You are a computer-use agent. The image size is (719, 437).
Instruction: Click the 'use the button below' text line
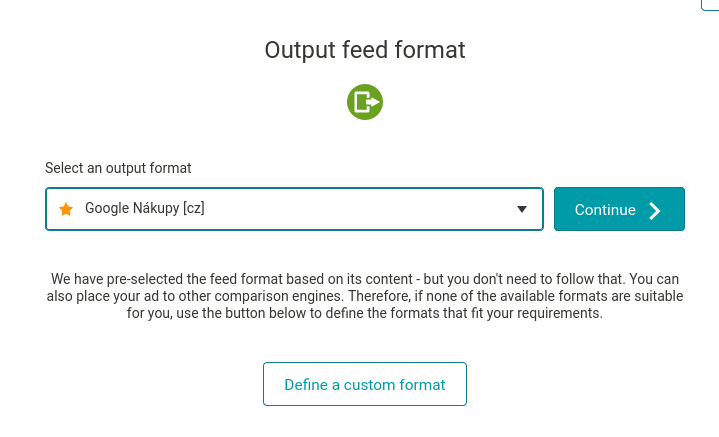coord(365,313)
